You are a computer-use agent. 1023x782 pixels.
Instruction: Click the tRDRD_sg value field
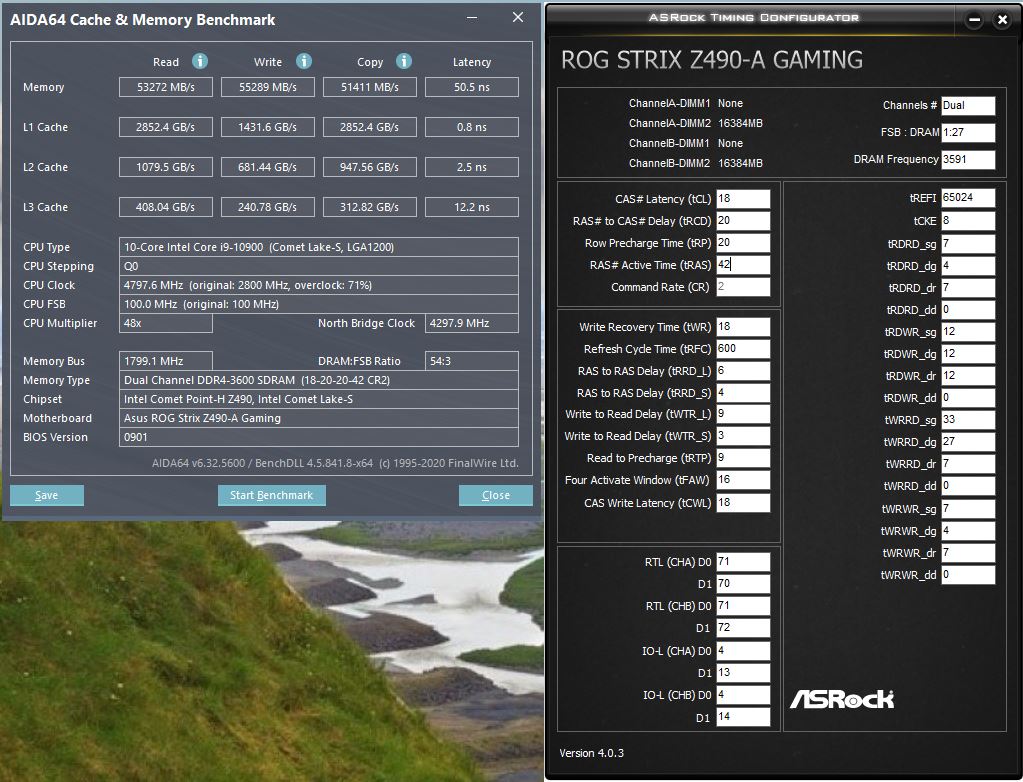click(968, 244)
